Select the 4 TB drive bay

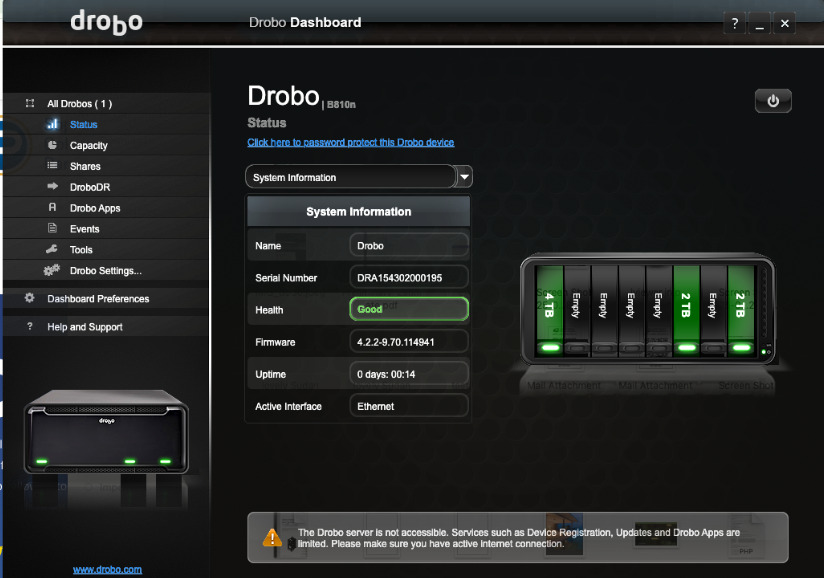click(x=549, y=311)
